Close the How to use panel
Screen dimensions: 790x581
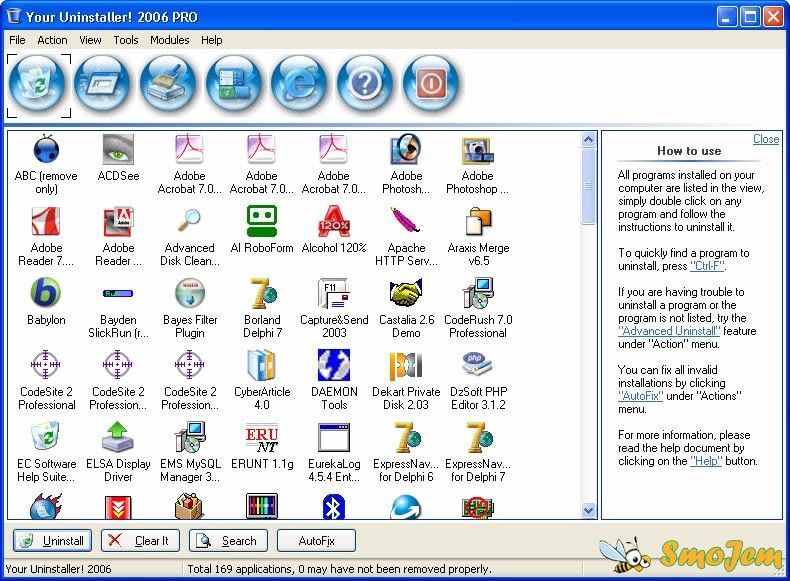[x=766, y=139]
